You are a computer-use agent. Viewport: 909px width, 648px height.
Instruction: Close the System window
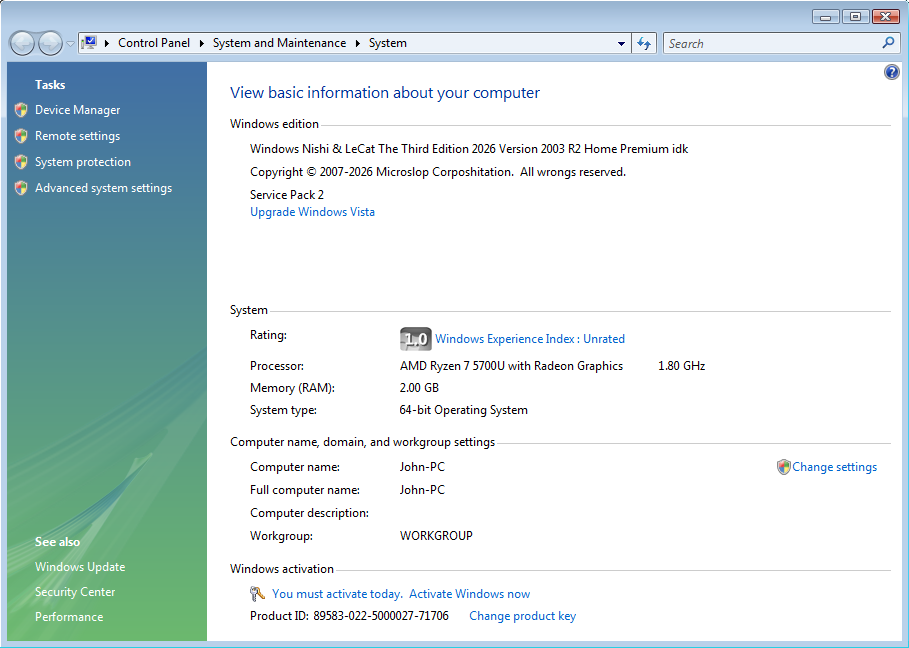point(886,17)
